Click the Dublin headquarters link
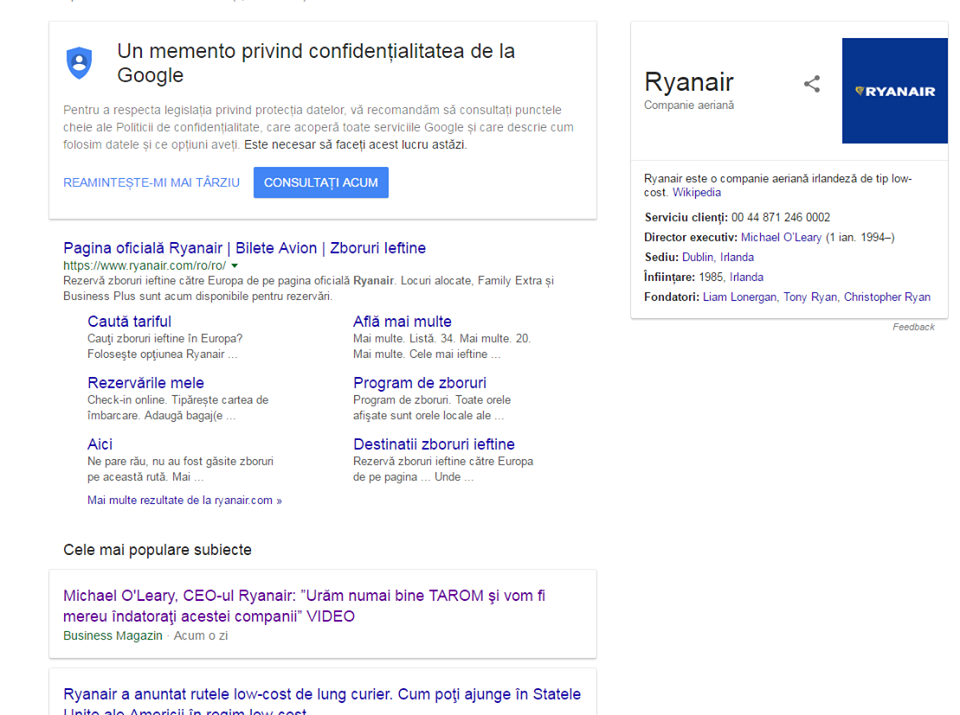The width and height of the screenshot is (960, 715). tap(697, 257)
